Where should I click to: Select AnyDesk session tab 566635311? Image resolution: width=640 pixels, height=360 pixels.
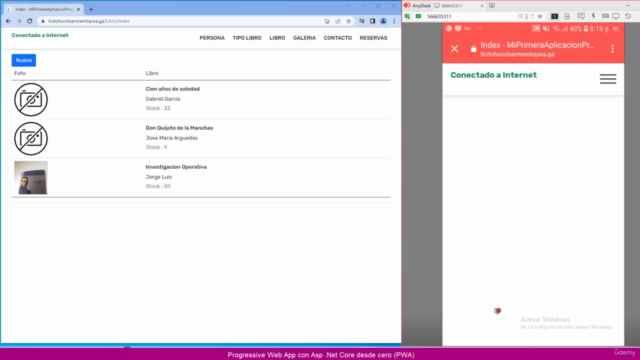[458, 6]
